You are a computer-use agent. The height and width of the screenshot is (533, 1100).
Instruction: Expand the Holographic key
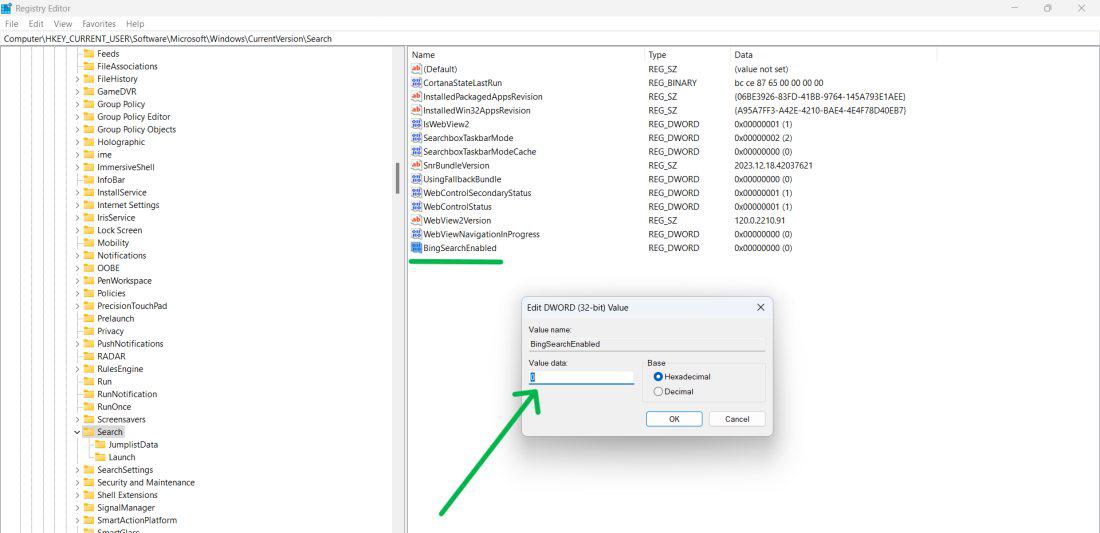coord(77,142)
